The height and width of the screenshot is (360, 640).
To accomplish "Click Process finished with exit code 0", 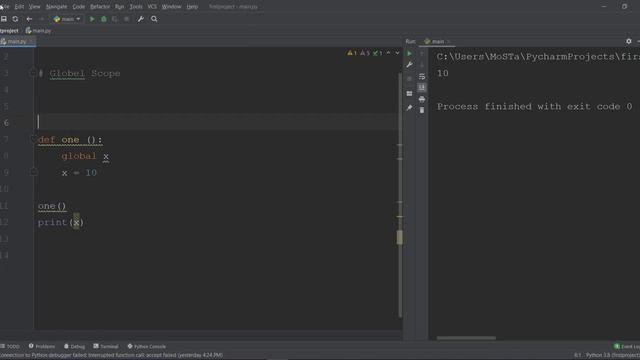I will tap(534, 107).
